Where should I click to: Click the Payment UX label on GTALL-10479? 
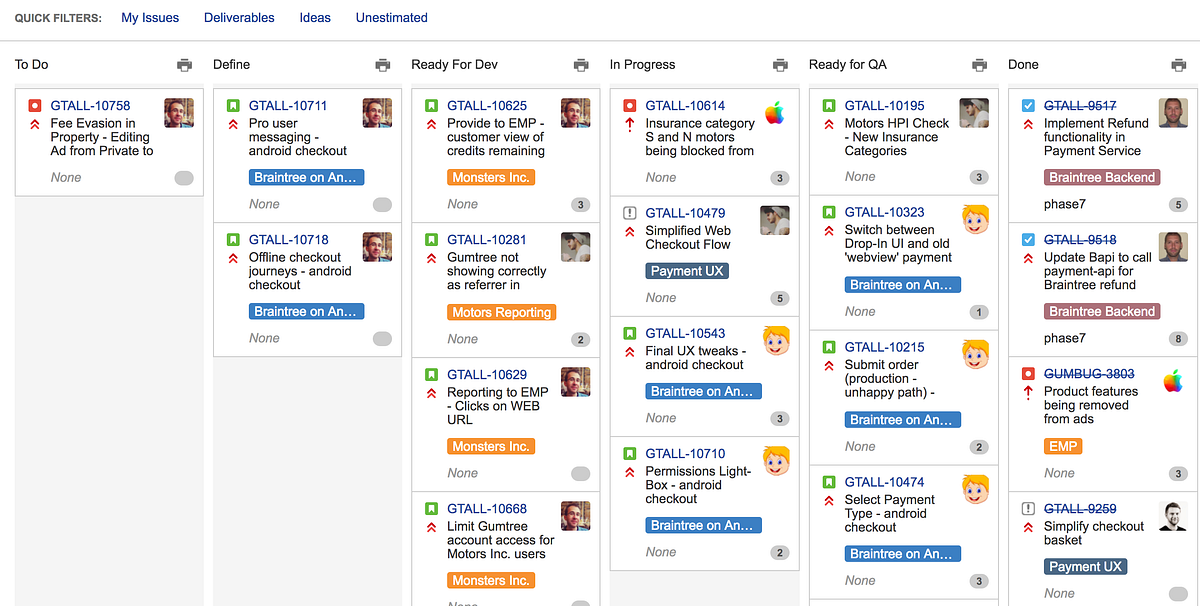tap(686, 270)
